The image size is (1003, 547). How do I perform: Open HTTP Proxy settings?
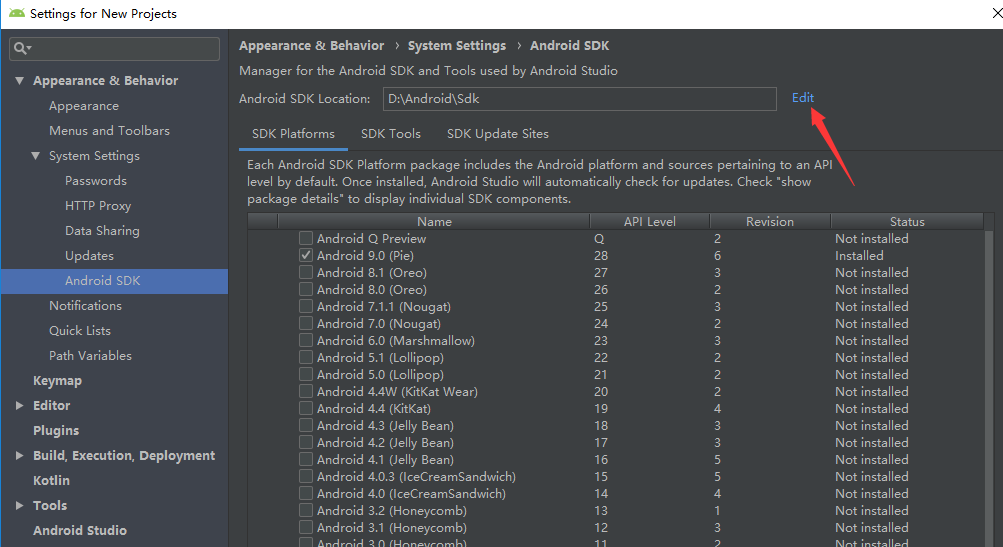(98, 205)
